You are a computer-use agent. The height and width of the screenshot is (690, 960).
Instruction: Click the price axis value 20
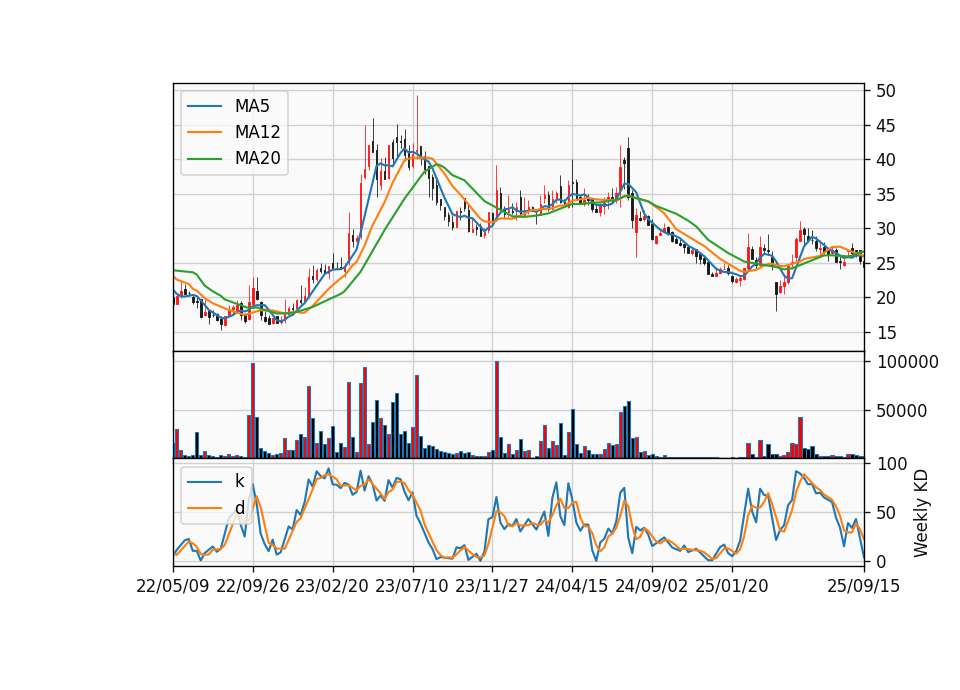(x=886, y=299)
